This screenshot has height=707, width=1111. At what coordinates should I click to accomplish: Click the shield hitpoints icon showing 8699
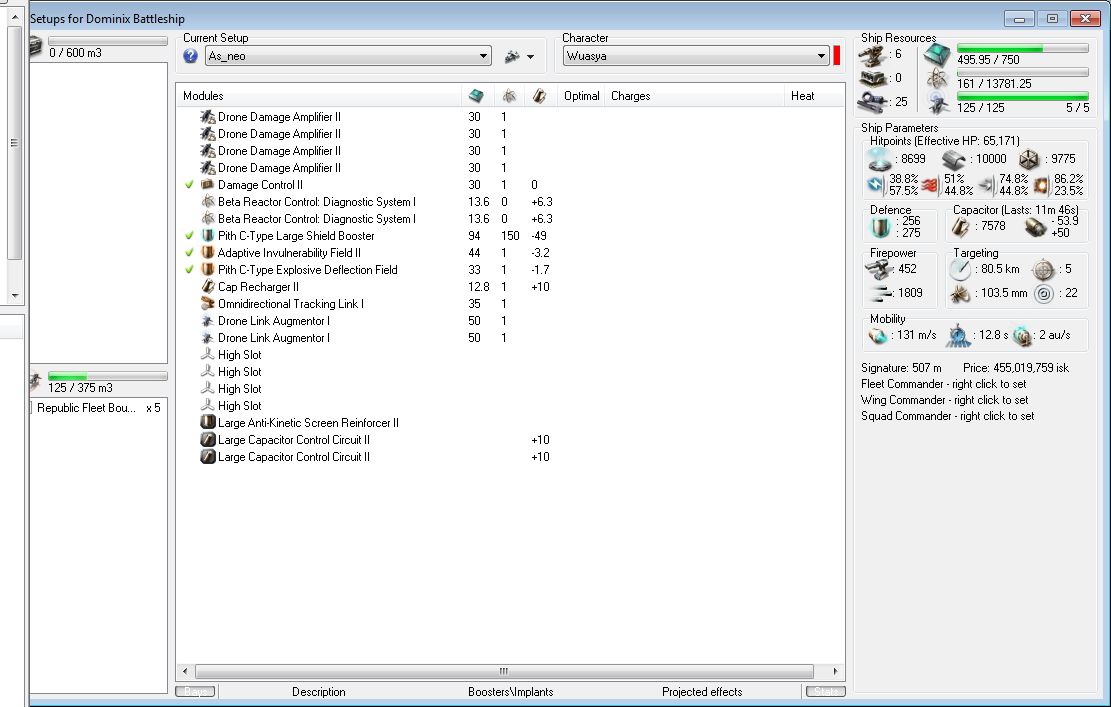880,159
